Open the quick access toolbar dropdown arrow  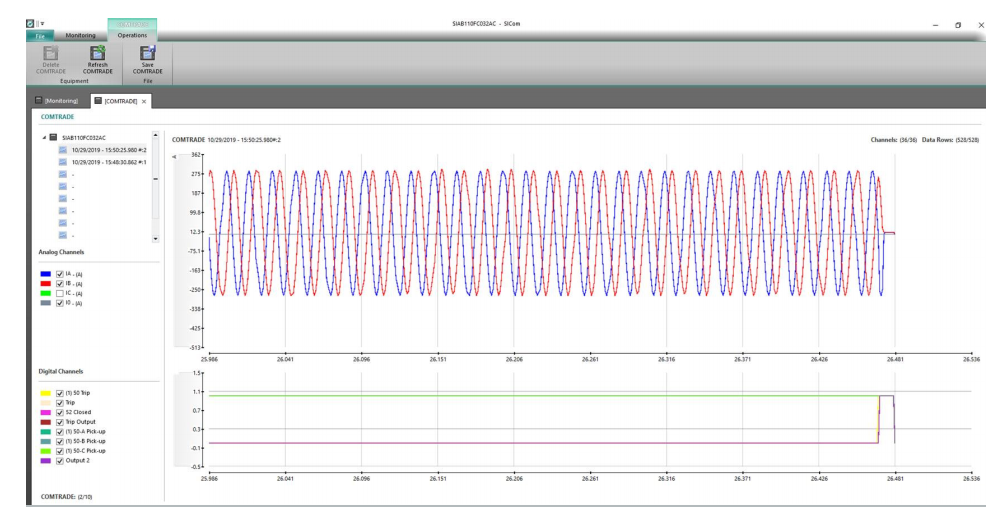tap(42, 24)
